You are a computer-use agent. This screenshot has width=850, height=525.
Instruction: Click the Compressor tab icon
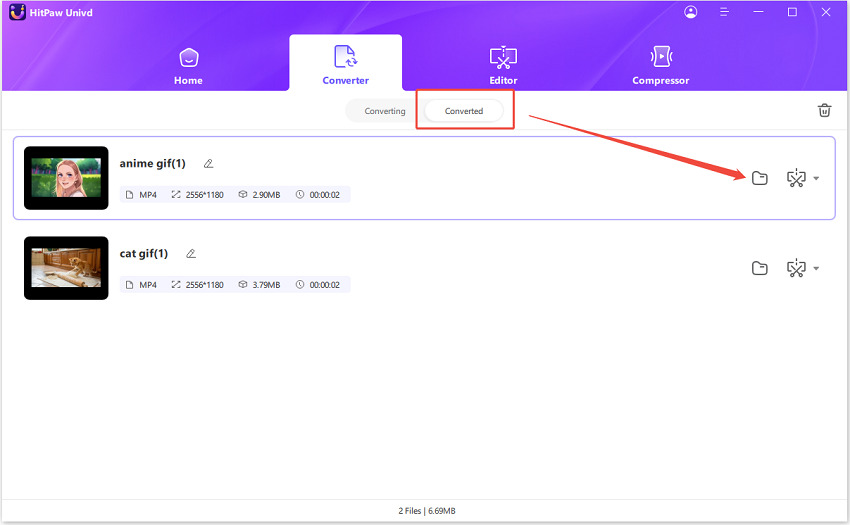click(x=661, y=56)
